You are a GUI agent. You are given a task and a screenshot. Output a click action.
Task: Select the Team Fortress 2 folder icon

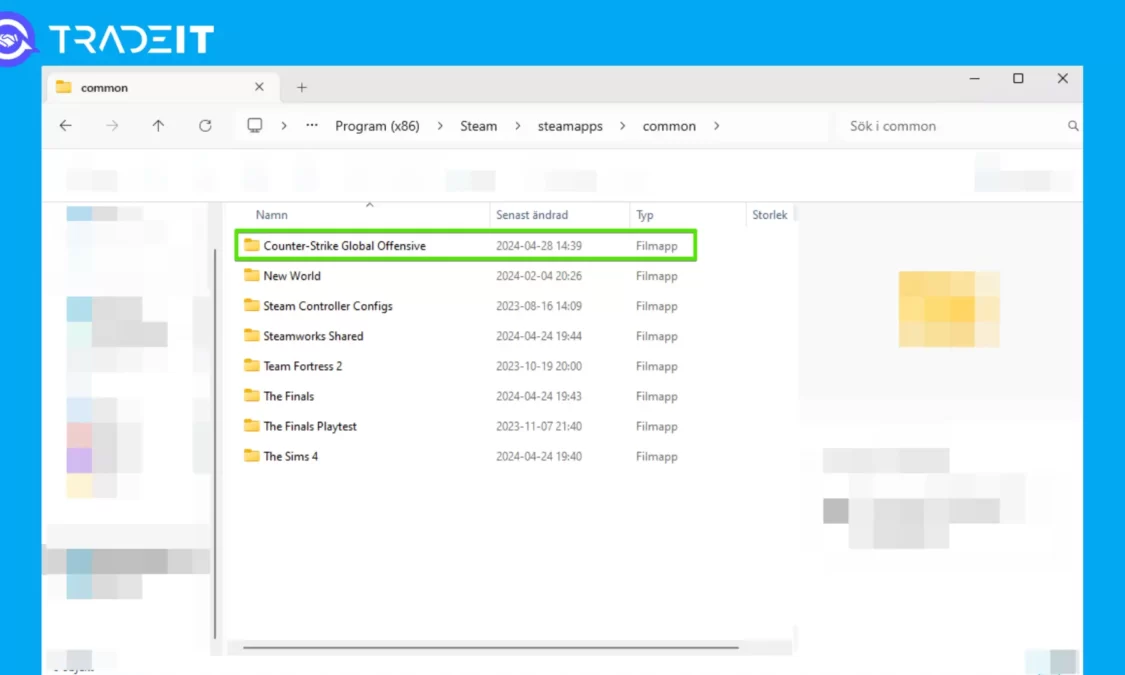251,366
